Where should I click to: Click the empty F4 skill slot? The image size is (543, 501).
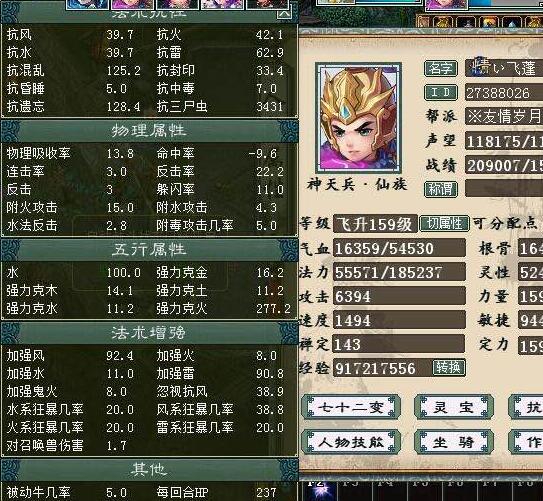(x=389, y=491)
